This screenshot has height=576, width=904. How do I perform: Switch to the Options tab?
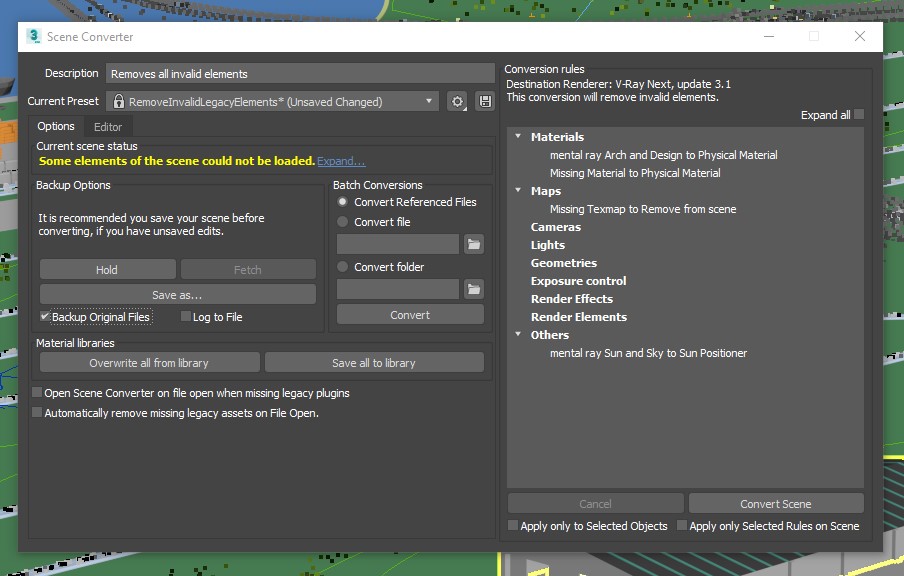pos(56,126)
